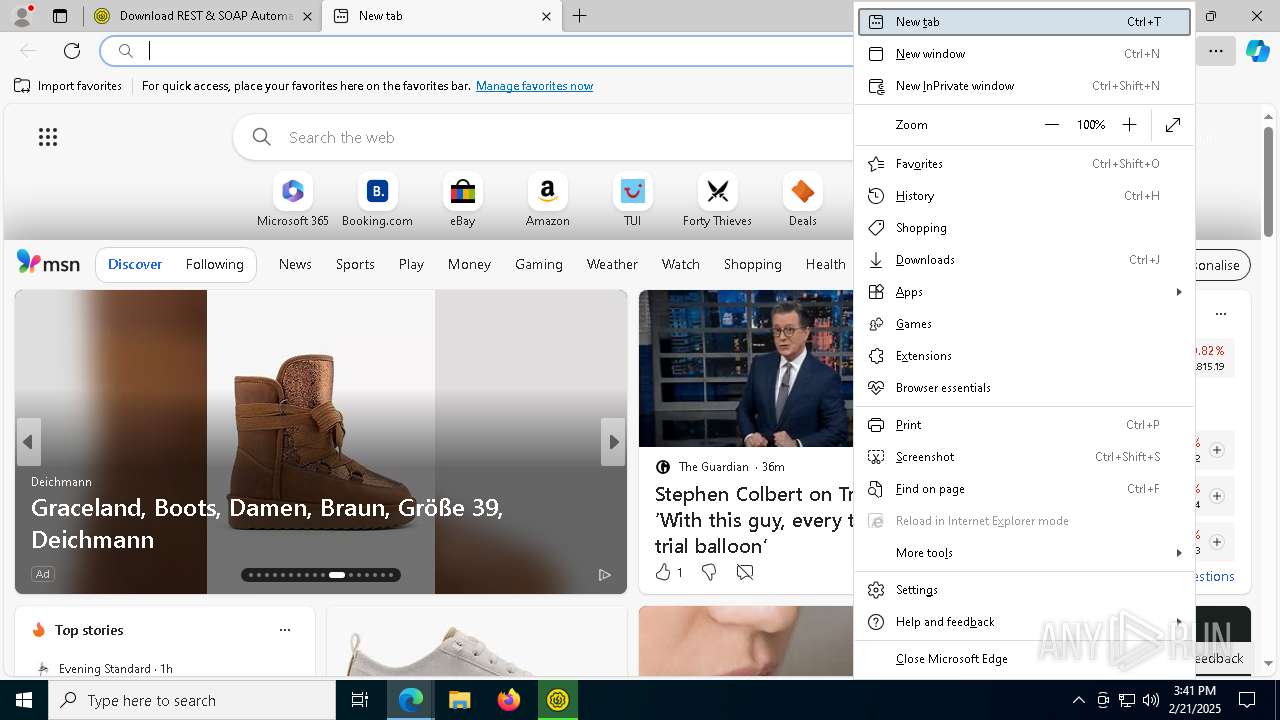
Task: Go to previous carousel slide
Action: [28, 442]
